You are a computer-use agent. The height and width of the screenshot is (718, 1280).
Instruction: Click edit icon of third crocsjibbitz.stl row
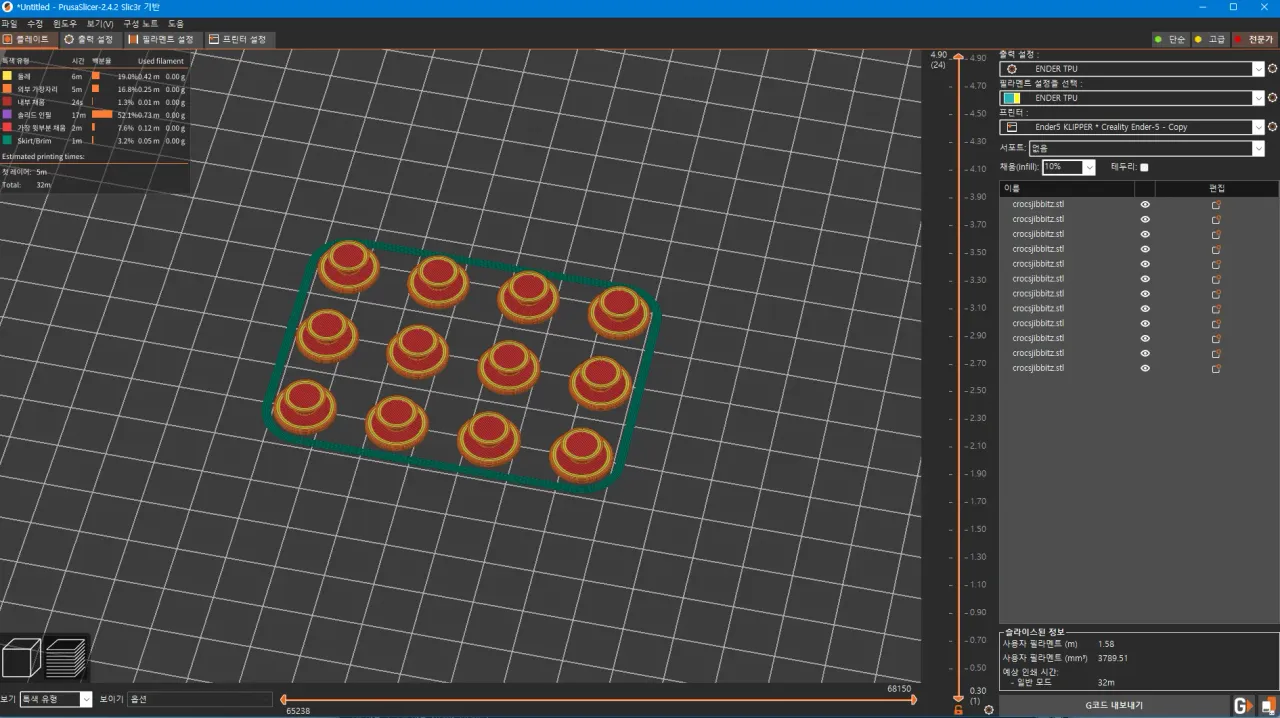[1216, 234]
